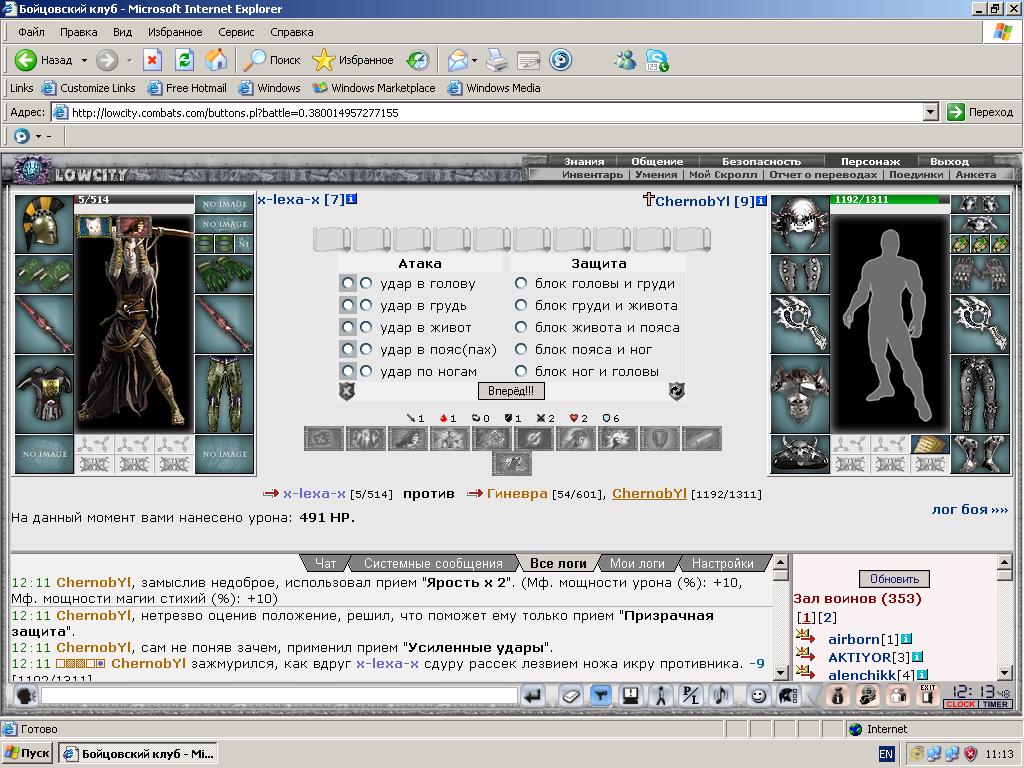Click ChernobYl's green health bar
Viewport: 1024px width, 768px height.
[885, 200]
